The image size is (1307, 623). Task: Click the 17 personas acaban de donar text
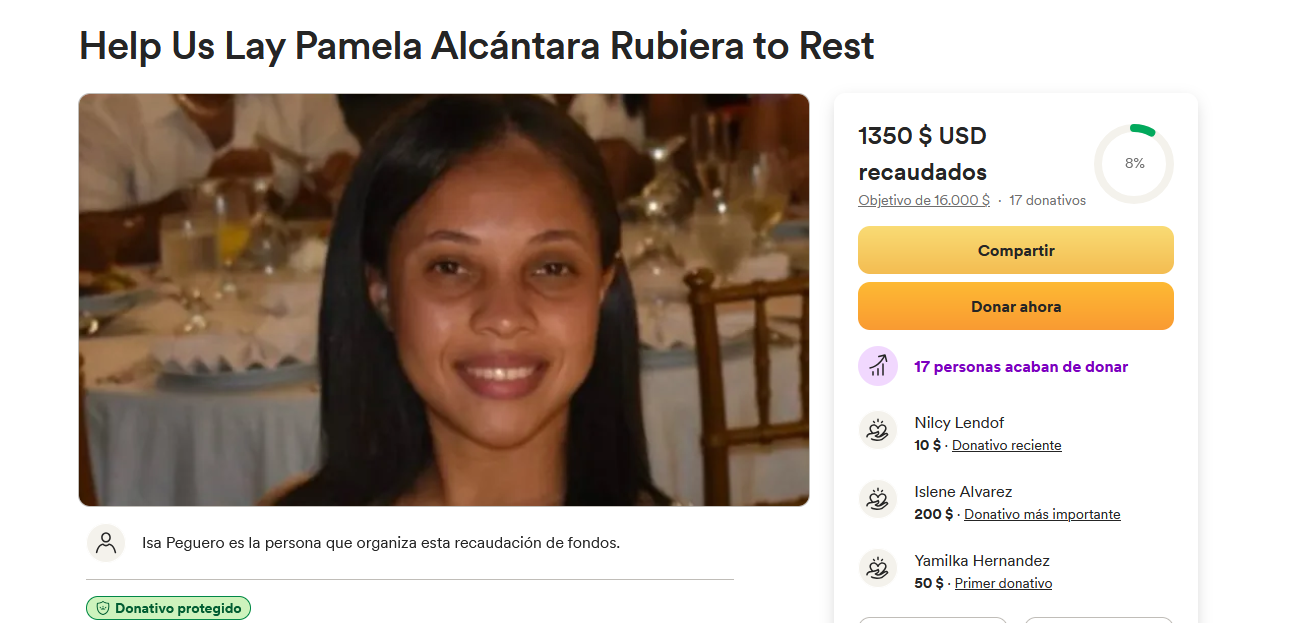tap(1021, 367)
